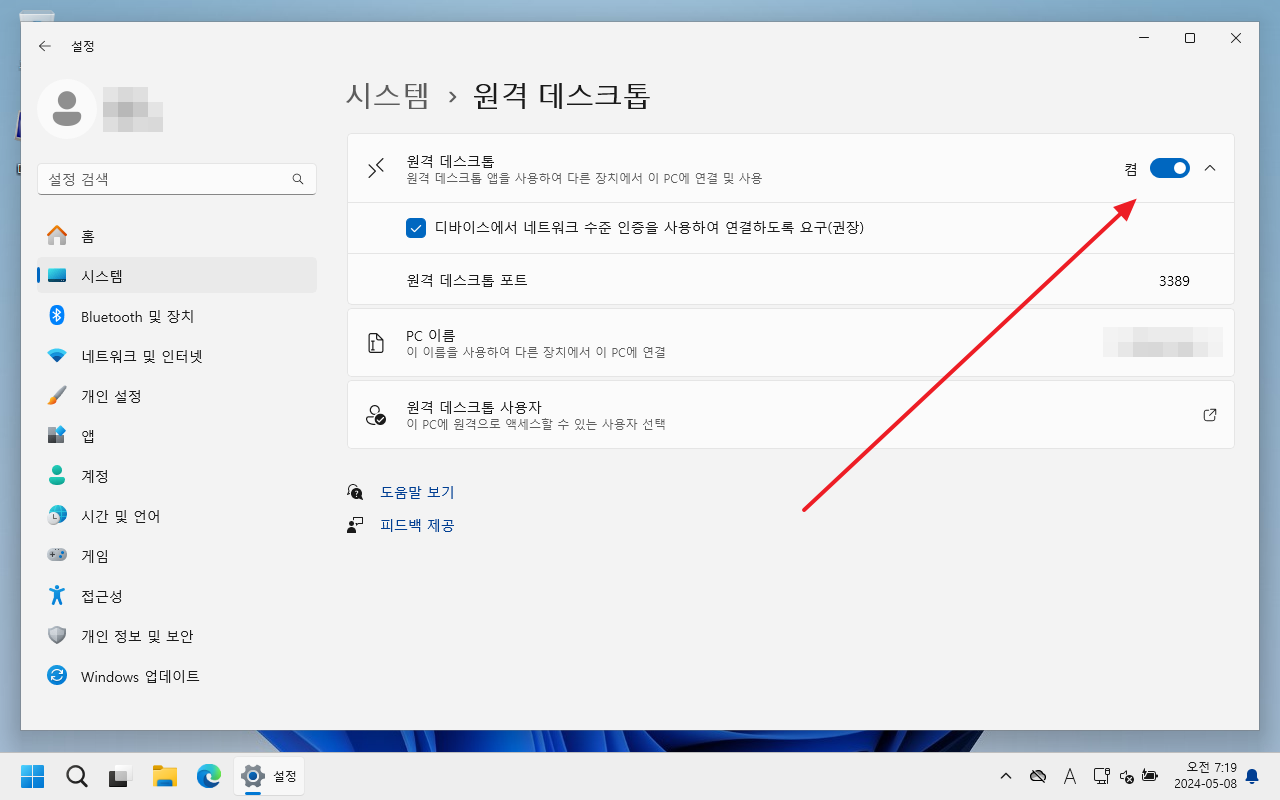Uncheck the network level authentication requirement
The width and height of the screenshot is (1280, 800).
tap(416, 228)
